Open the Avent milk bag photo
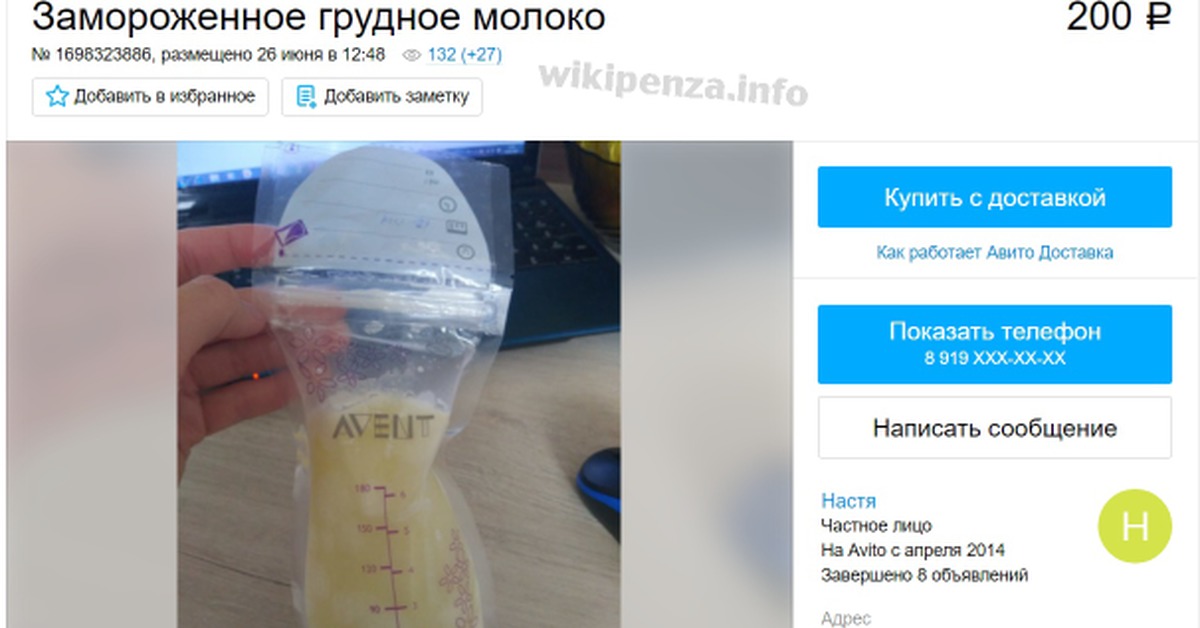 (400, 384)
